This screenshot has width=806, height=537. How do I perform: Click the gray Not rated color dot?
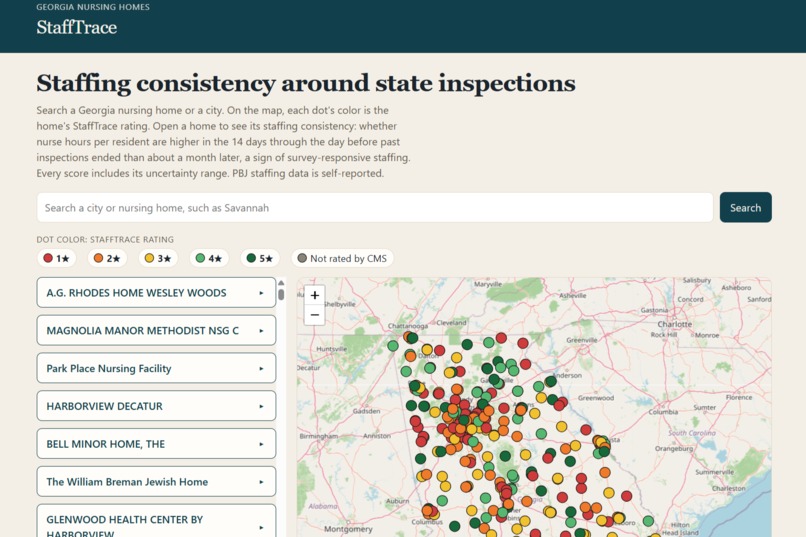(x=302, y=258)
